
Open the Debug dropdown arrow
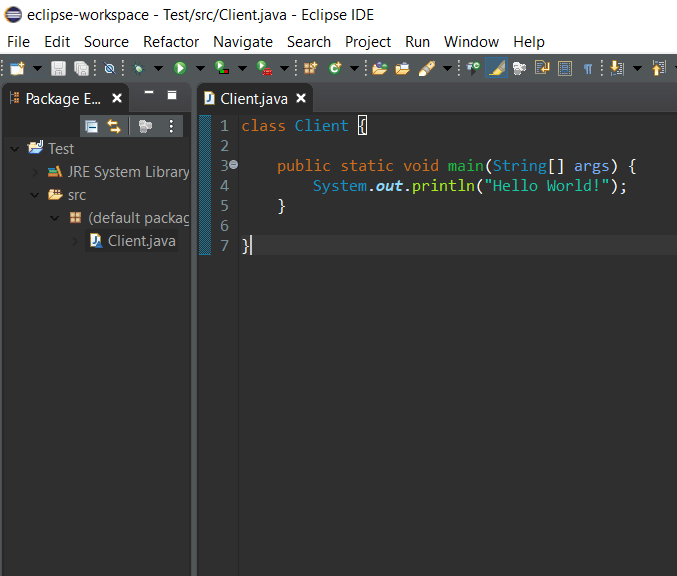click(158, 68)
